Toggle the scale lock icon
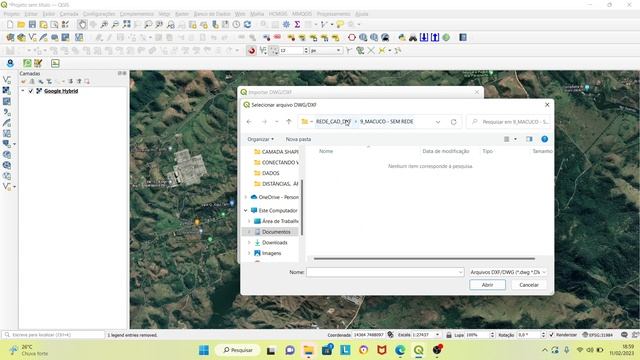Viewport: 640px width, 360px height. click(x=449, y=335)
